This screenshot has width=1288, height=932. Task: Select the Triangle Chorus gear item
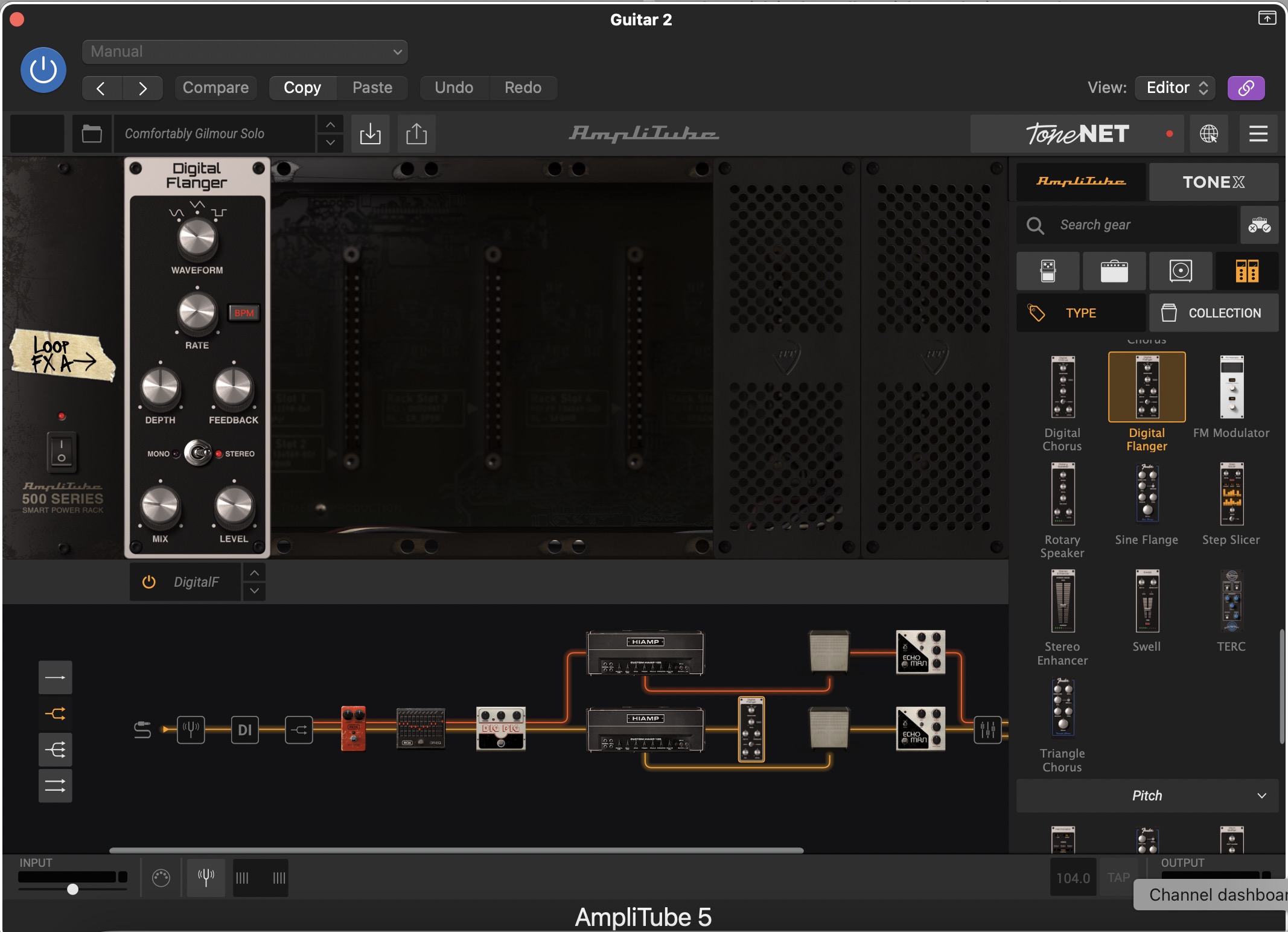tap(1062, 724)
